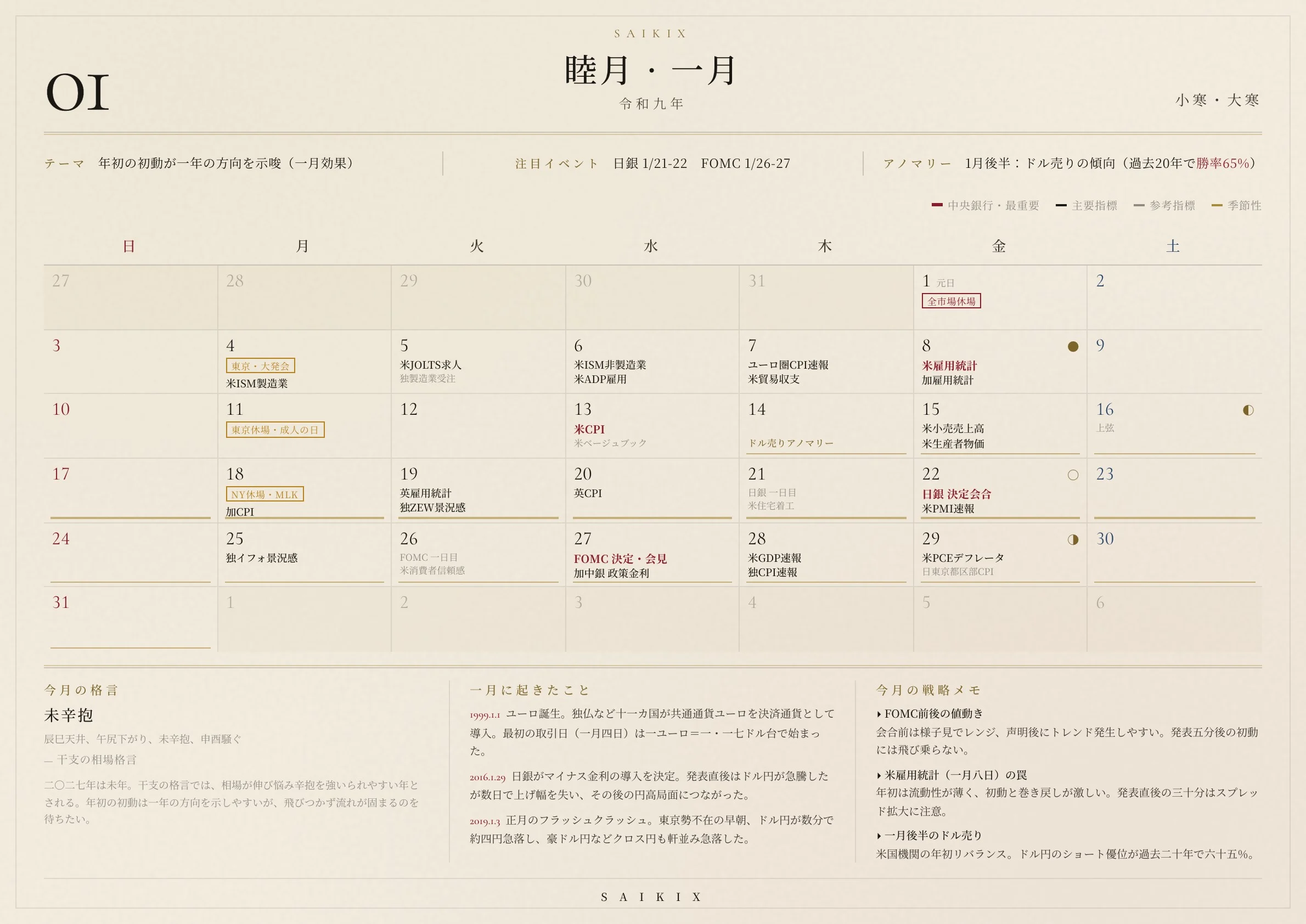Select FOMC 決定・会見 on January 27
Viewport: 1306px width, 924px height.
coord(620,559)
